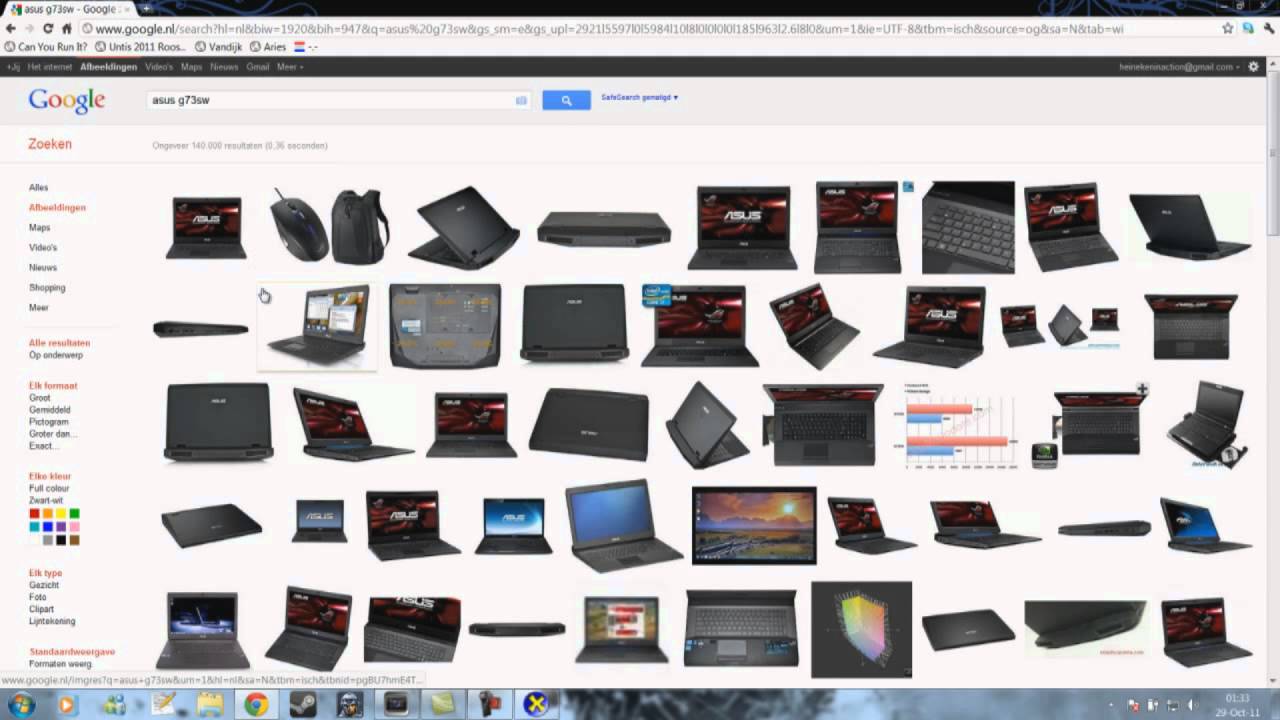The image size is (1280, 720).
Task: Go back using browser back arrow
Action: (10, 29)
